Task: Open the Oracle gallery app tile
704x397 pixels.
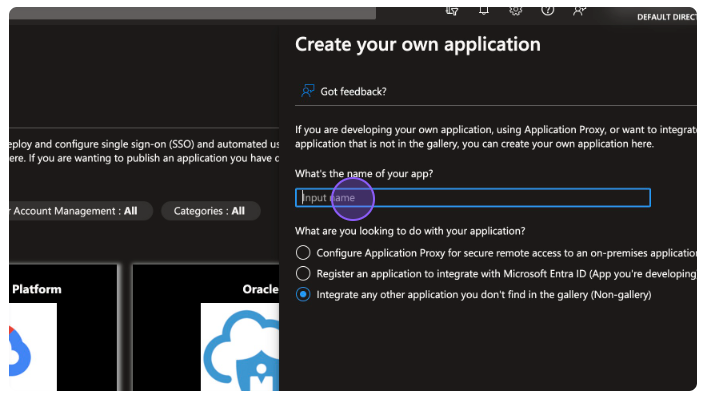Action: click(206, 328)
